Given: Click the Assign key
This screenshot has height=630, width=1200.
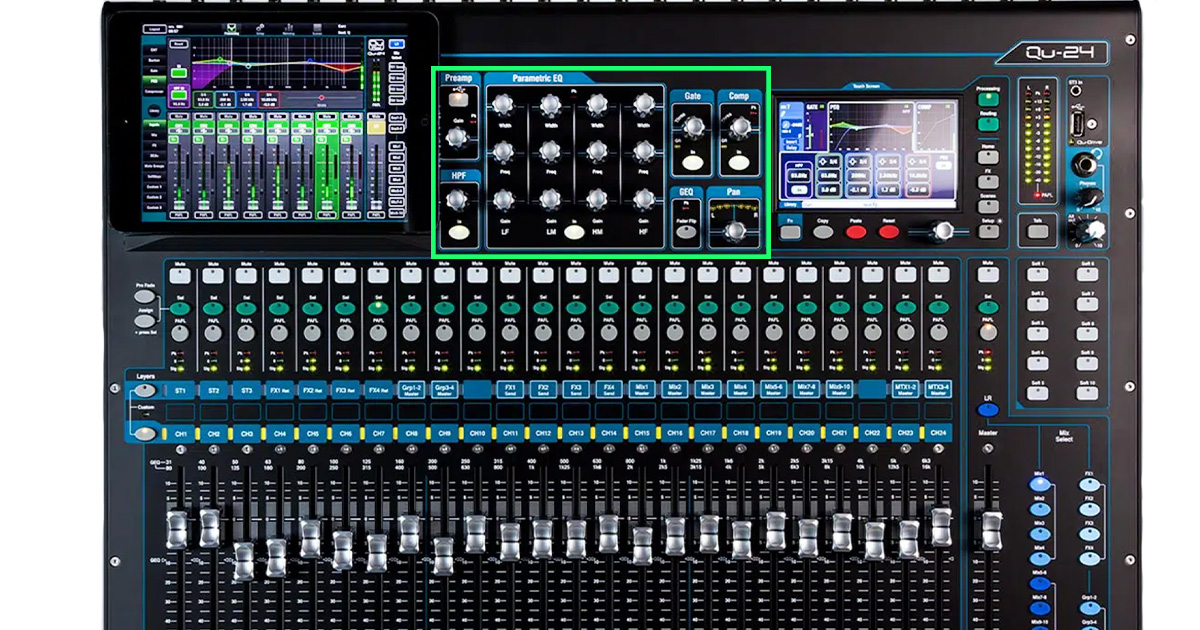Looking at the screenshot, I should pos(146,321).
